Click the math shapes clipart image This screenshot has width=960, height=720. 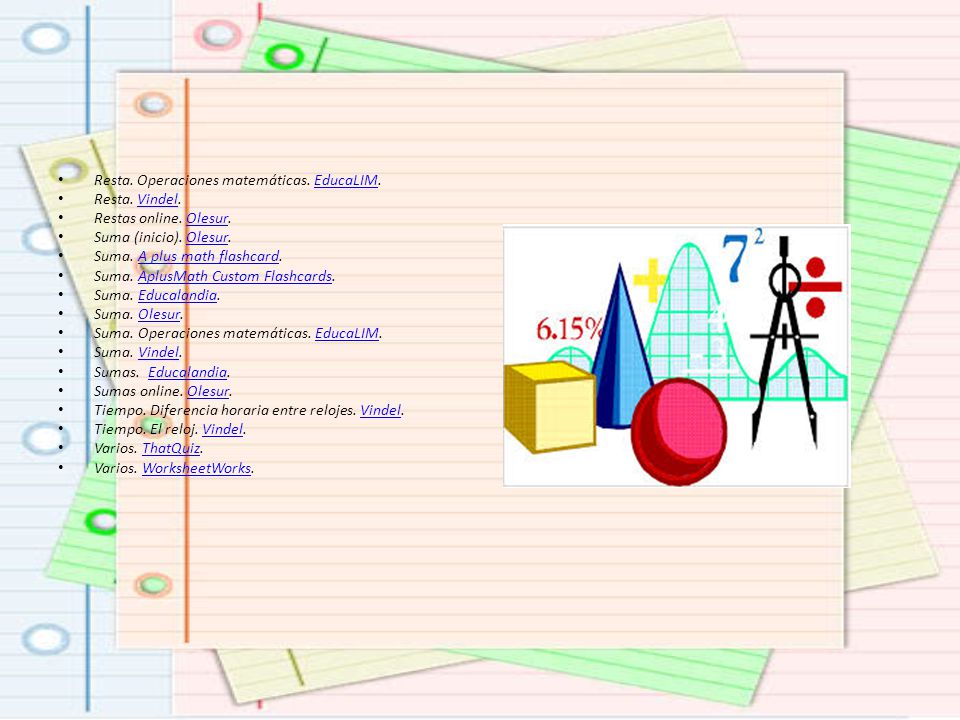click(677, 356)
